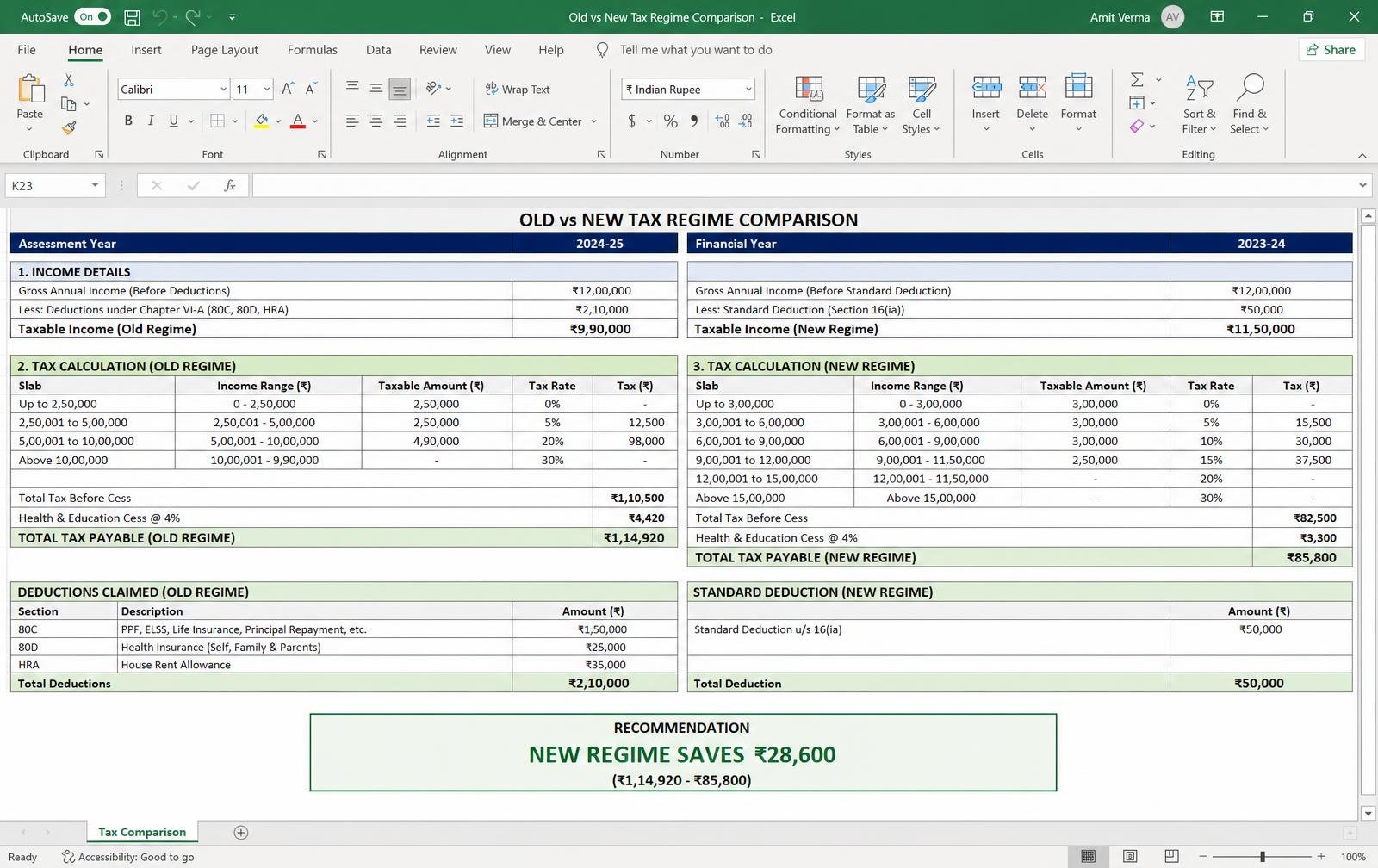Viewport: 1378px width, 868px height.
Task: Toggle Wrap Text on selected cells
Action: point(517,90)
